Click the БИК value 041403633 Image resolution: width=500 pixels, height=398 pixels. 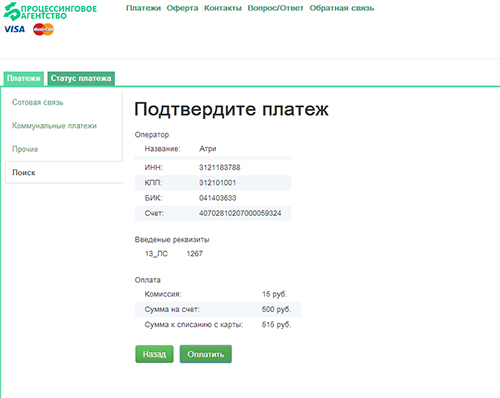point(217,198)
